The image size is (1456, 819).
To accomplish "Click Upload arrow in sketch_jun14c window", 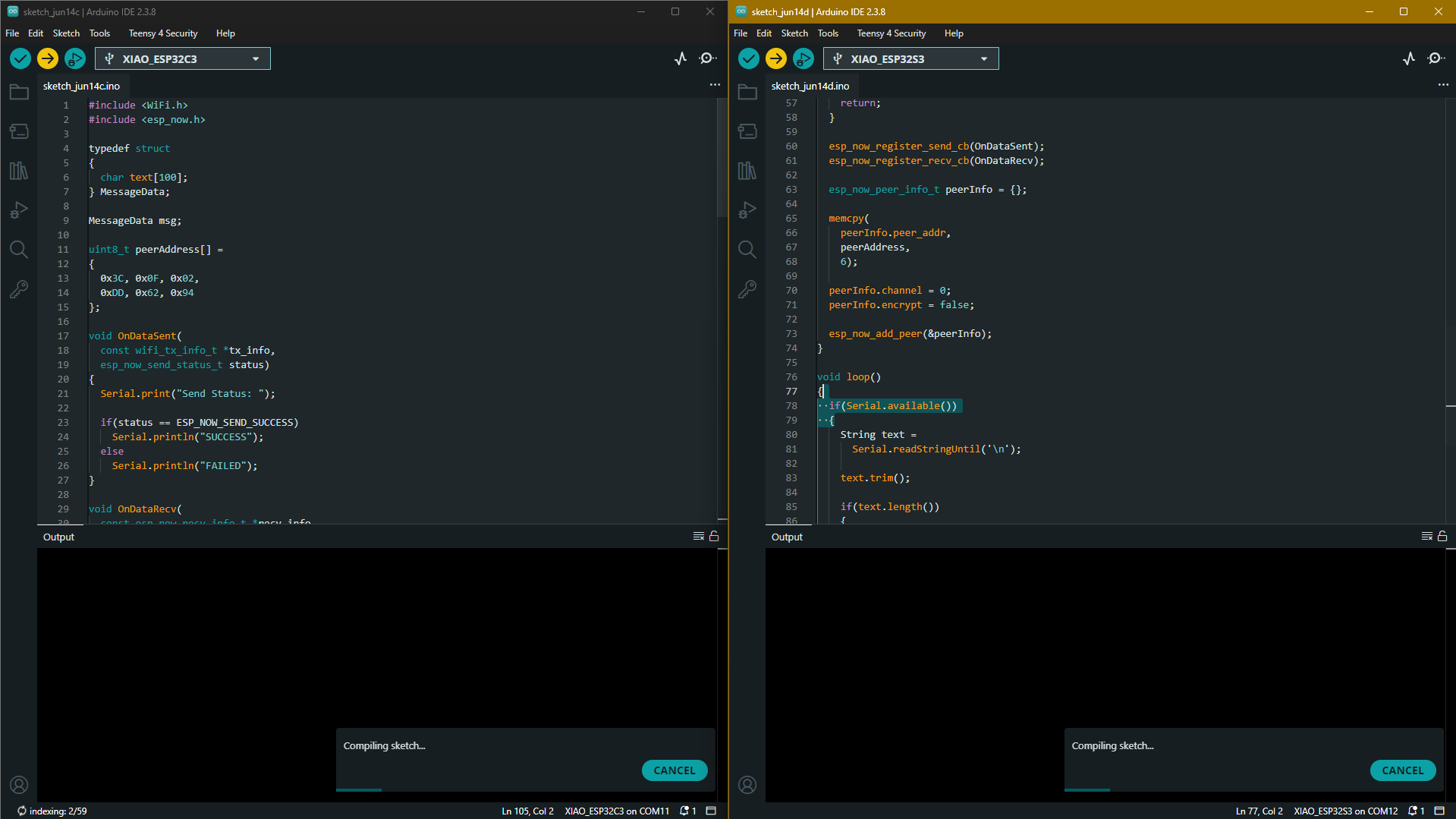I will (x=48, y=58).
